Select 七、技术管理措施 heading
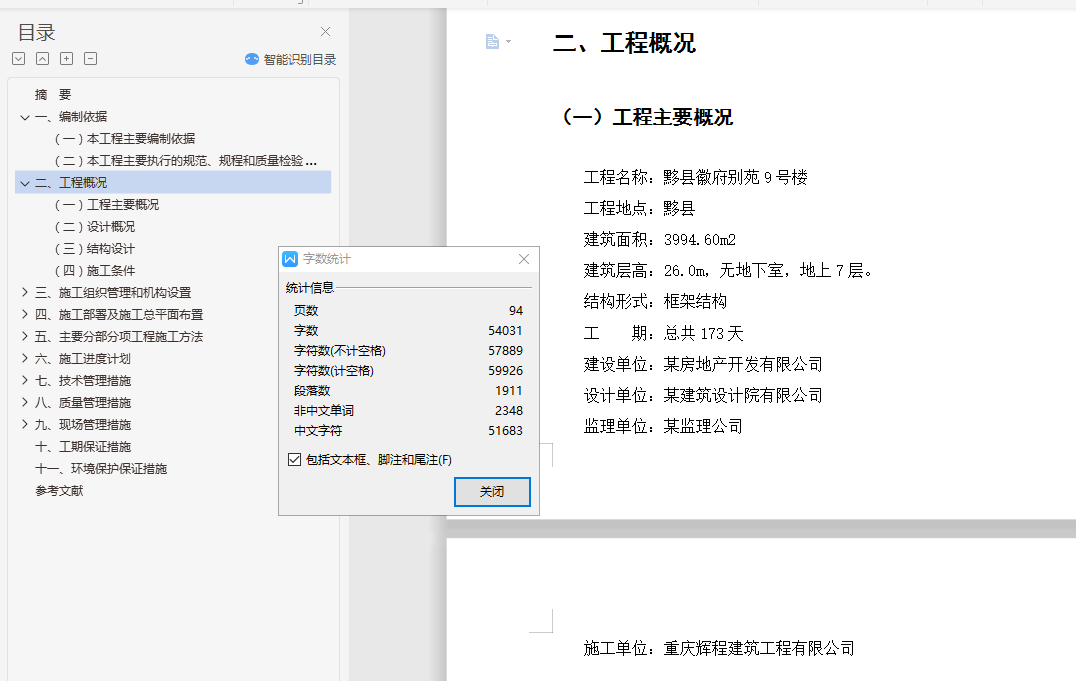This screenshot has width=1076, height=681. click(83, 380)
